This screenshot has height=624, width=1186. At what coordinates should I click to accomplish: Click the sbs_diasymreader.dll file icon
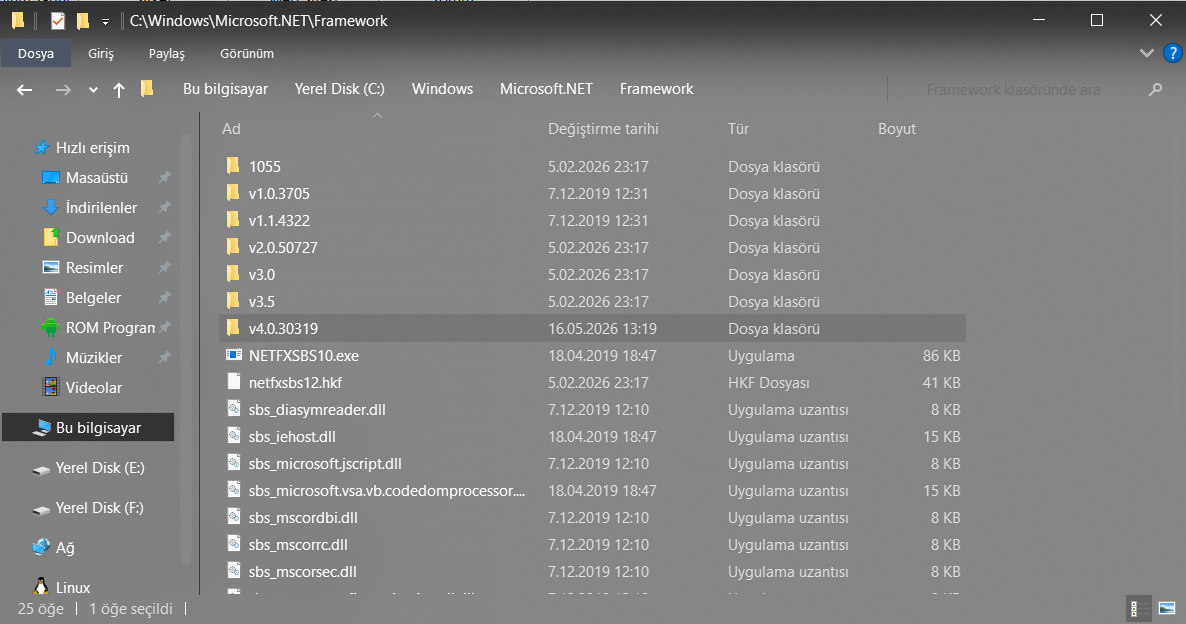pyautogui.click(x=234, y=409)
